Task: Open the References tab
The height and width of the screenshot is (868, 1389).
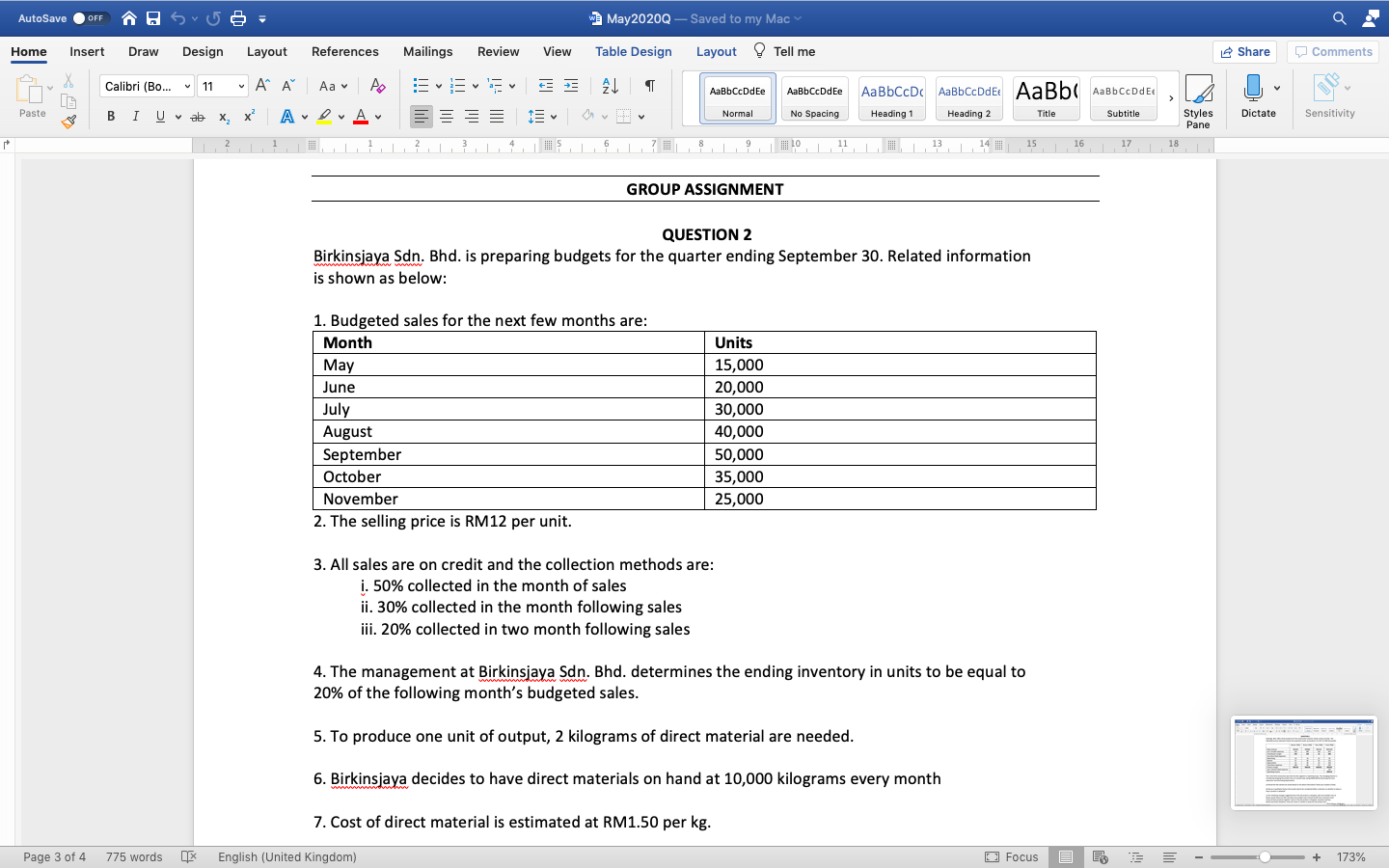Action: [344, 51]
